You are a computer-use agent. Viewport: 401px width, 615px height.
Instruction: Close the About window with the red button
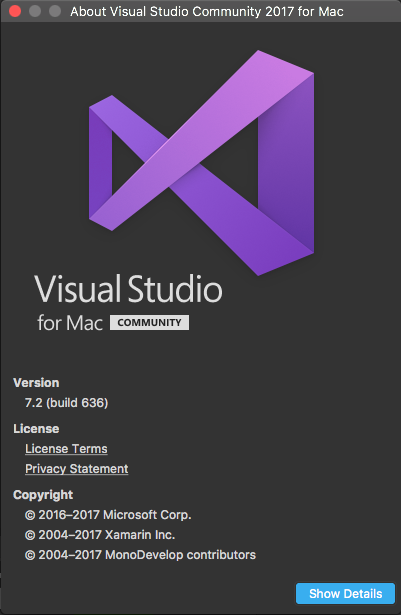tap(15, 11)
